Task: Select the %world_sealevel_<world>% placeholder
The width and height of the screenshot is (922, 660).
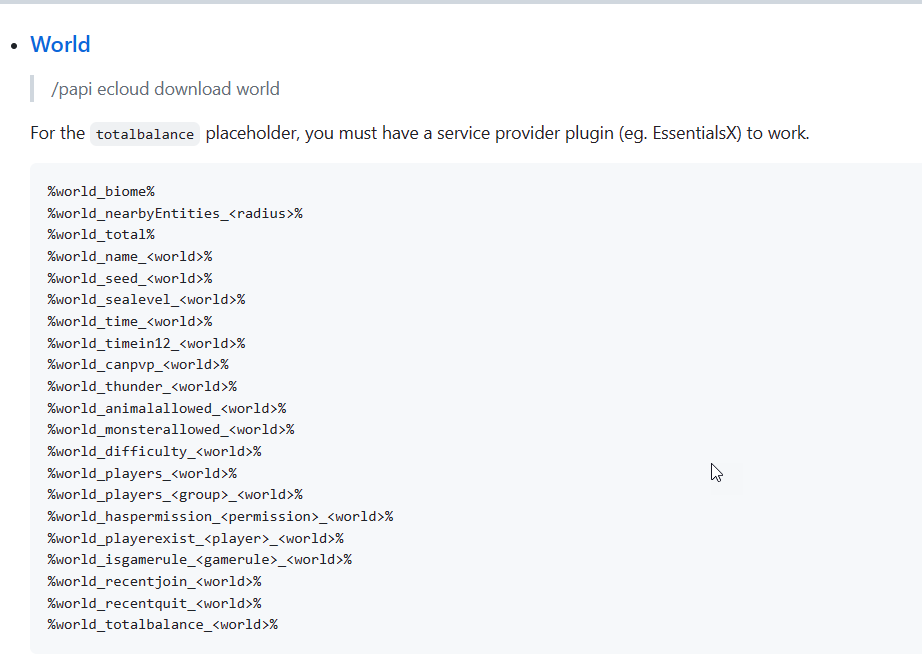Action: (x=146, y=299)
